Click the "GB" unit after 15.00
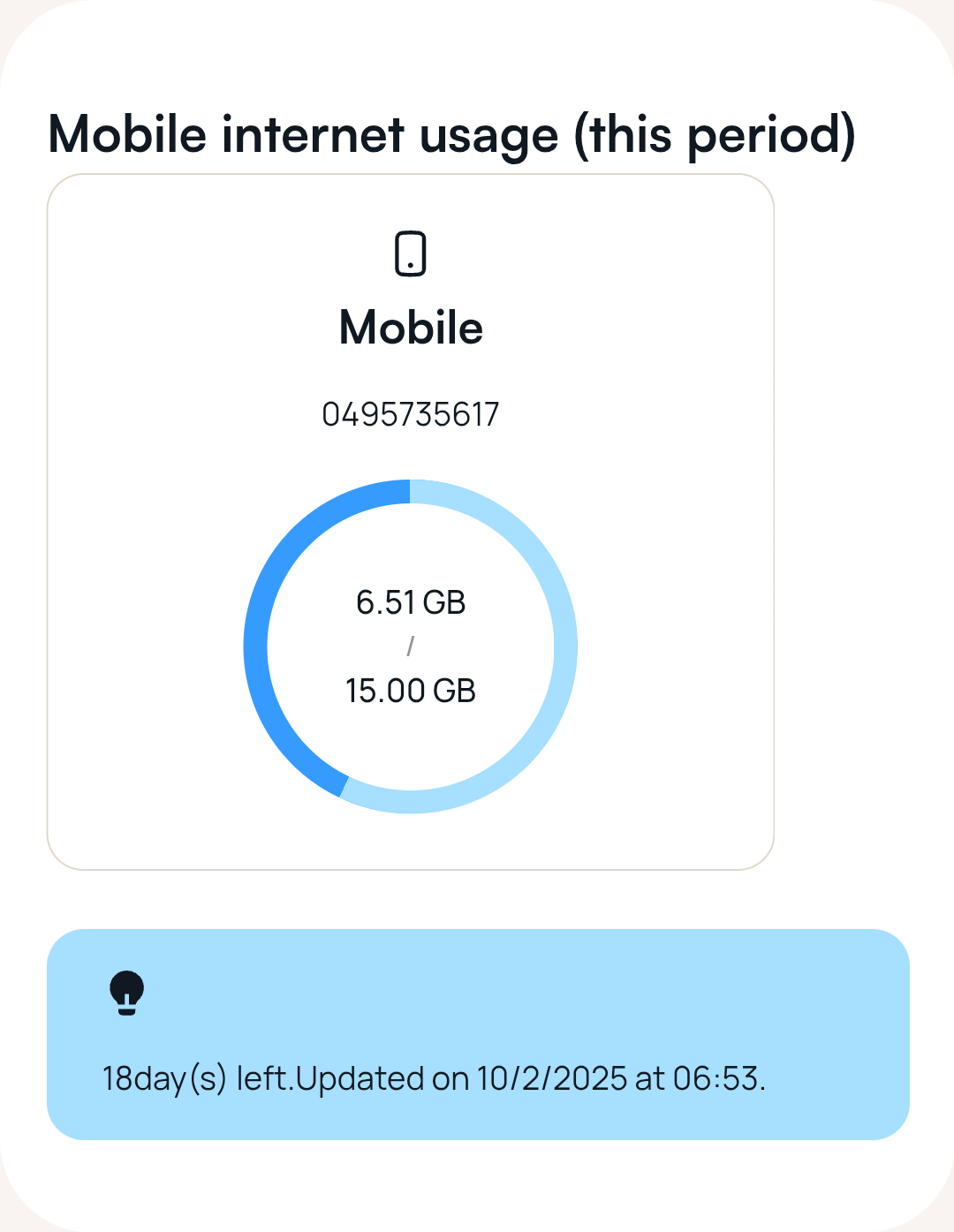The height and width of the screenshot is (1232, 954). pos(454,691)
